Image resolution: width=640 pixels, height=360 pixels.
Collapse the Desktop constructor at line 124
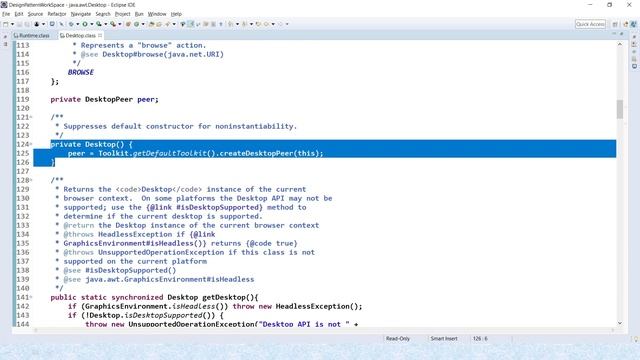point(31,144)
